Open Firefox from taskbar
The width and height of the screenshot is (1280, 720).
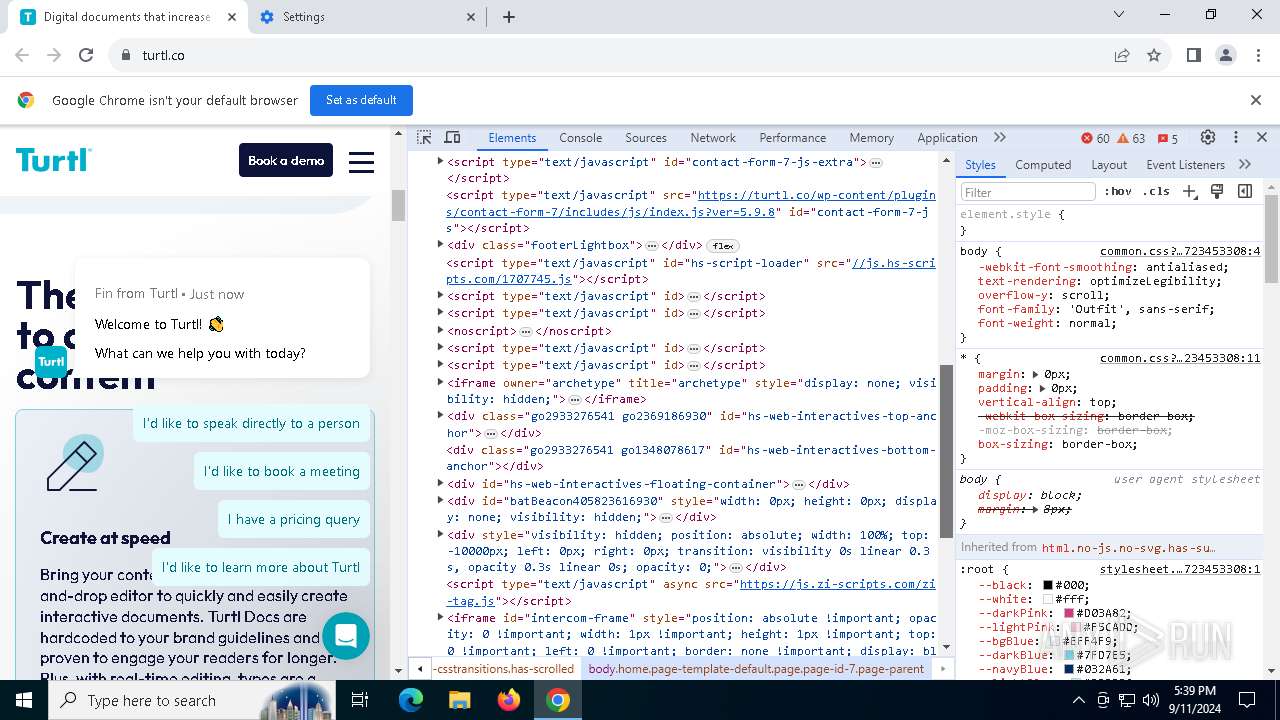(x=509, y=700)
